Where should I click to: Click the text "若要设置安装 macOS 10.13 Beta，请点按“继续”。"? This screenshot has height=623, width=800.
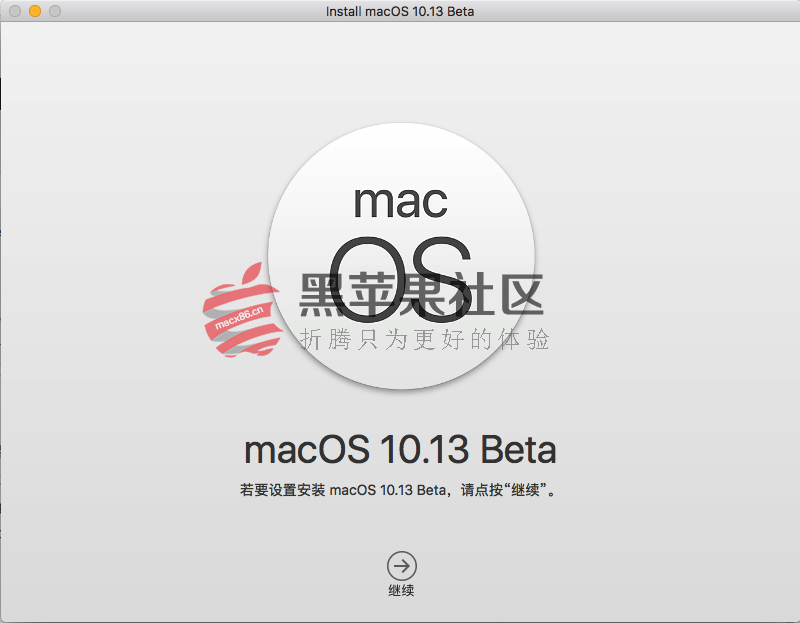[397, 490]
